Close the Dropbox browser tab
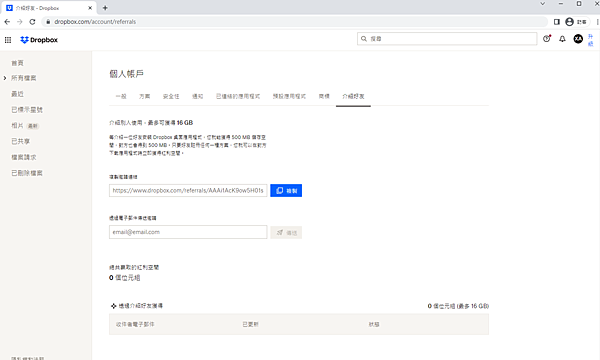 coord(90,8)
